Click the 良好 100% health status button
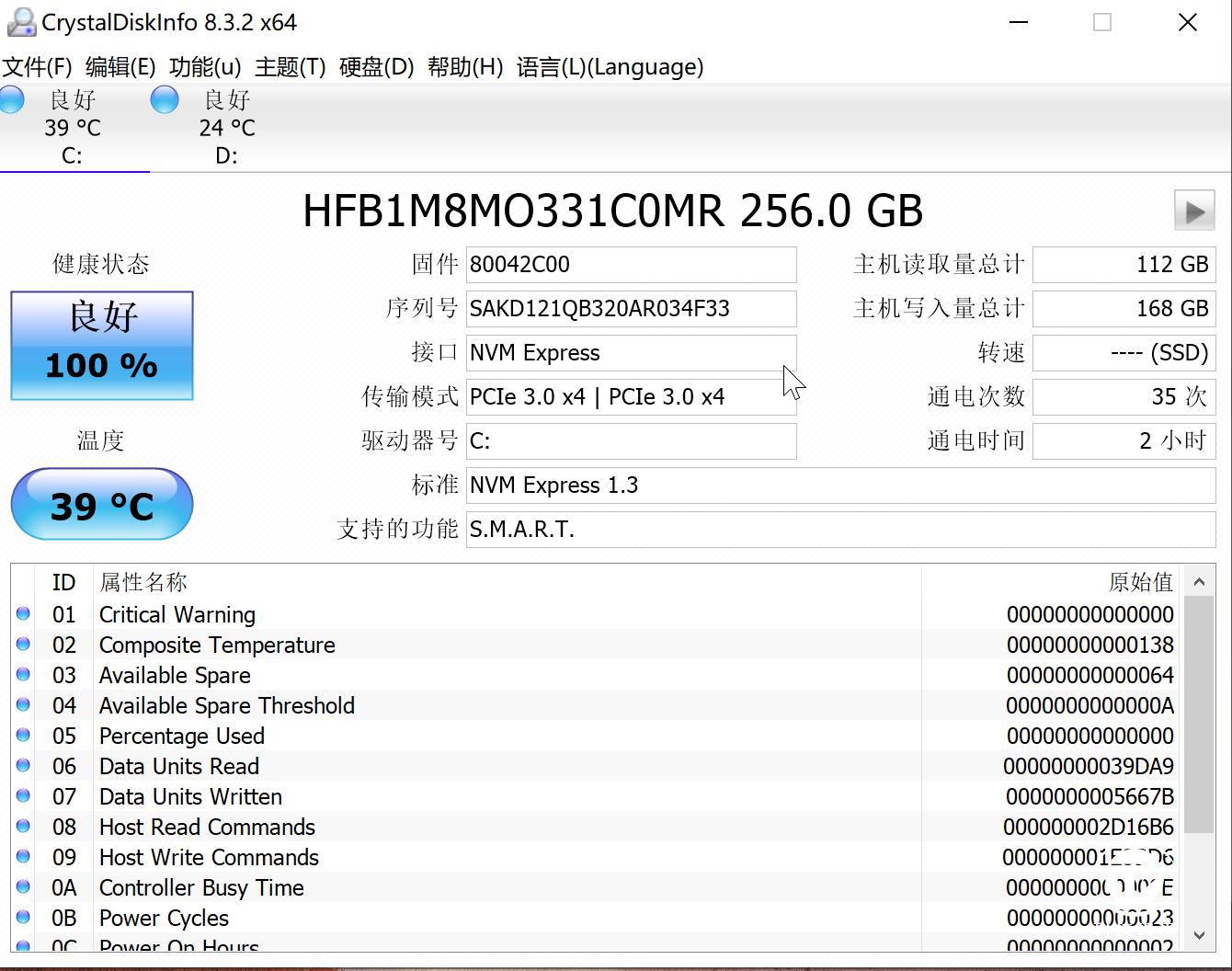The width and height of the screenshot is (1232, 971). [101, 345]
